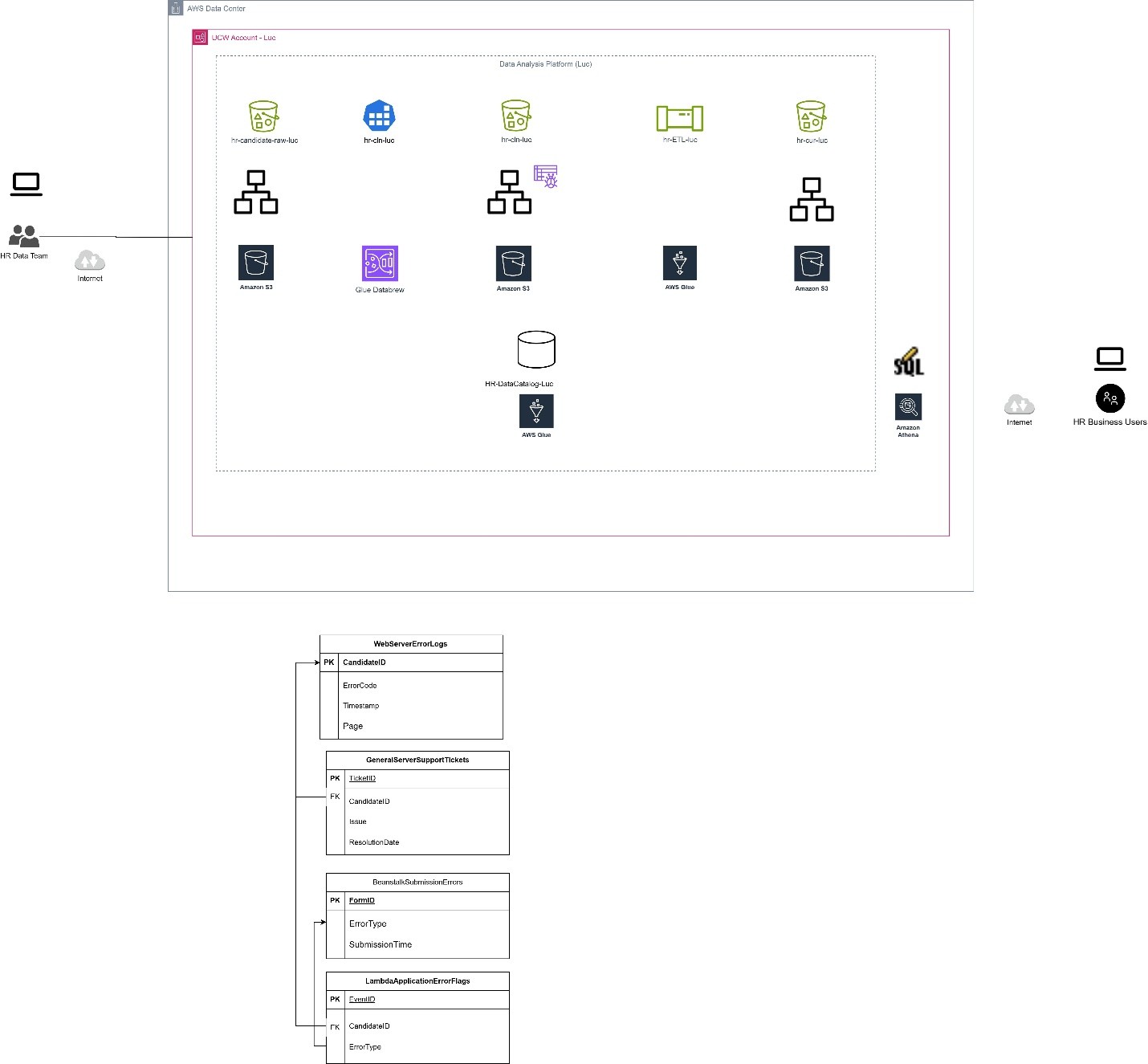Click Amazon S3 icon below hr-cur-luc hierarchy
The width and height of the screenshot is (1148, 1064).
(x=812, y=263)
